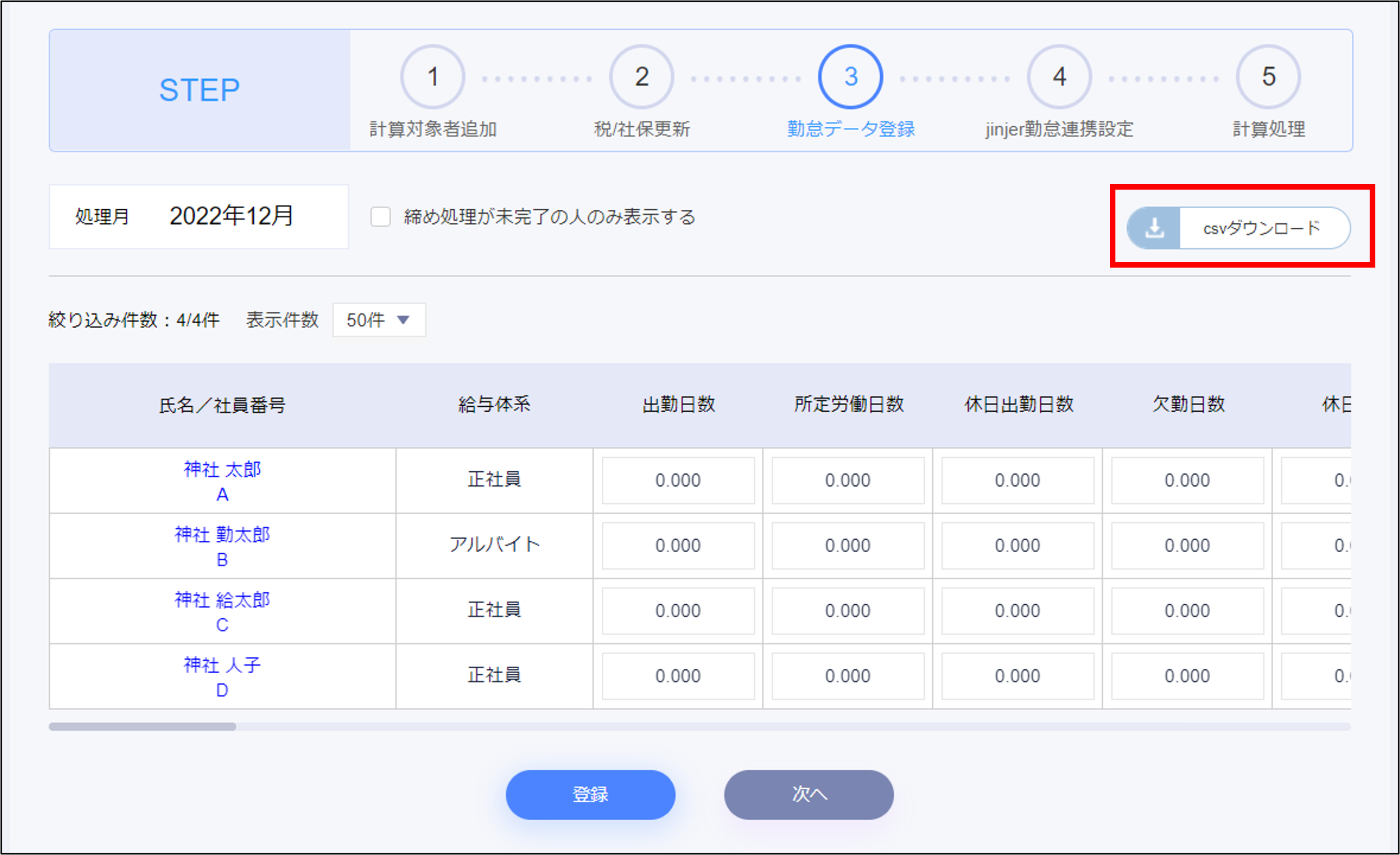
Task: Click the 処理月 2022年12月 field
Action: point(230,217)
